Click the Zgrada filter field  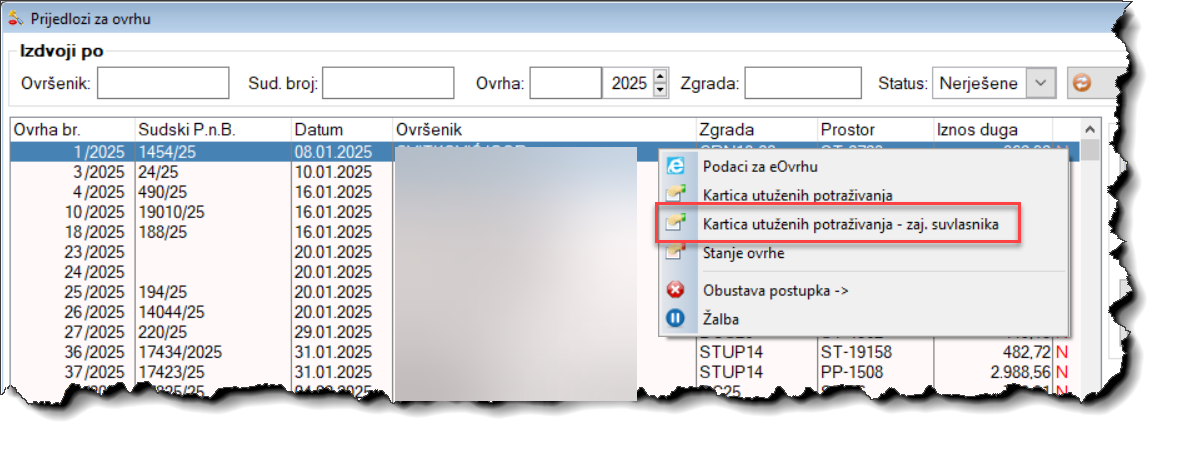tap(802, 83)
